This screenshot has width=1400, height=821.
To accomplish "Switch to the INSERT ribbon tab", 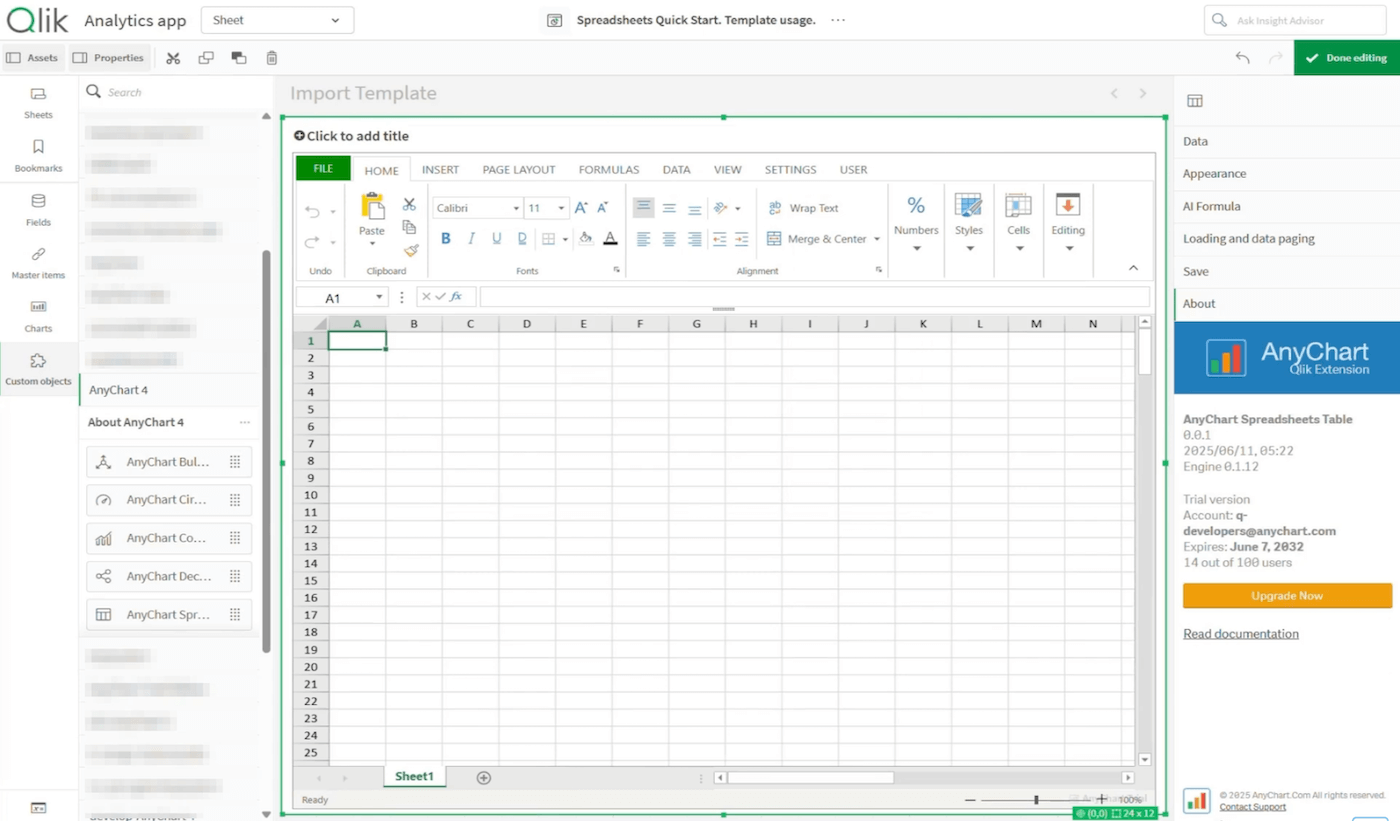I will (x=440, y=170).
